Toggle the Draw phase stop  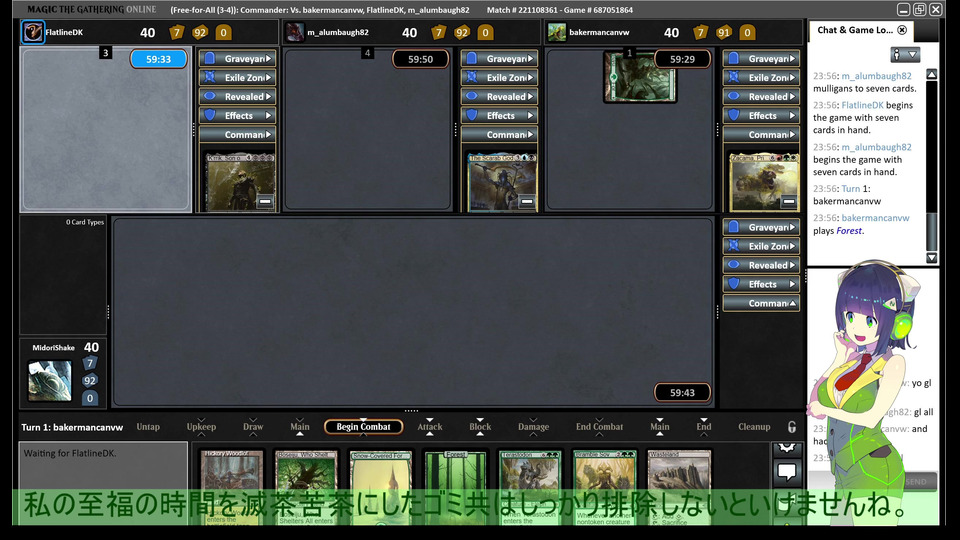coord(253,427)
